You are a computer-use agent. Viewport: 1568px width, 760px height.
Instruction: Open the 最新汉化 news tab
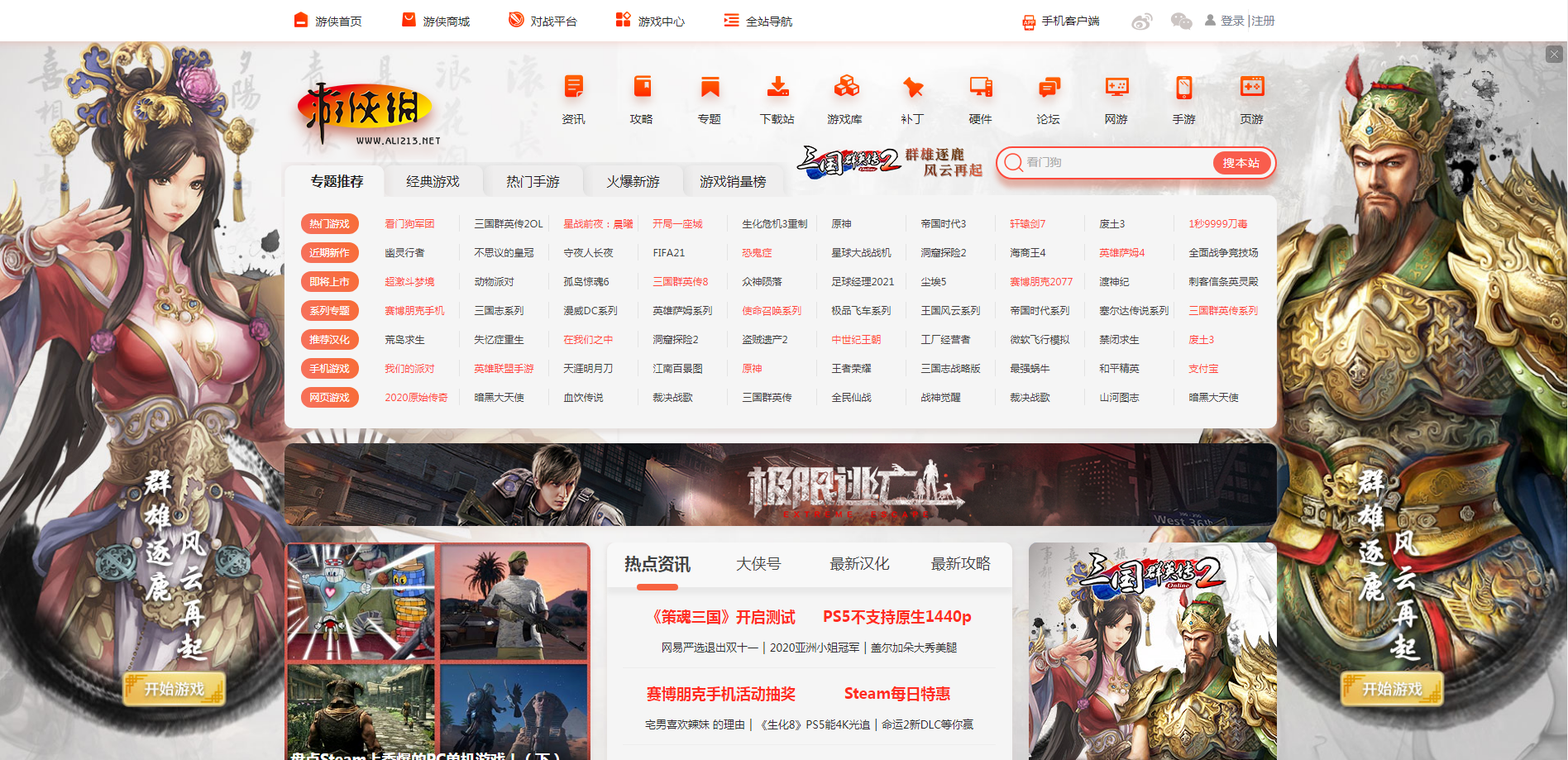(x=859, y=564)
